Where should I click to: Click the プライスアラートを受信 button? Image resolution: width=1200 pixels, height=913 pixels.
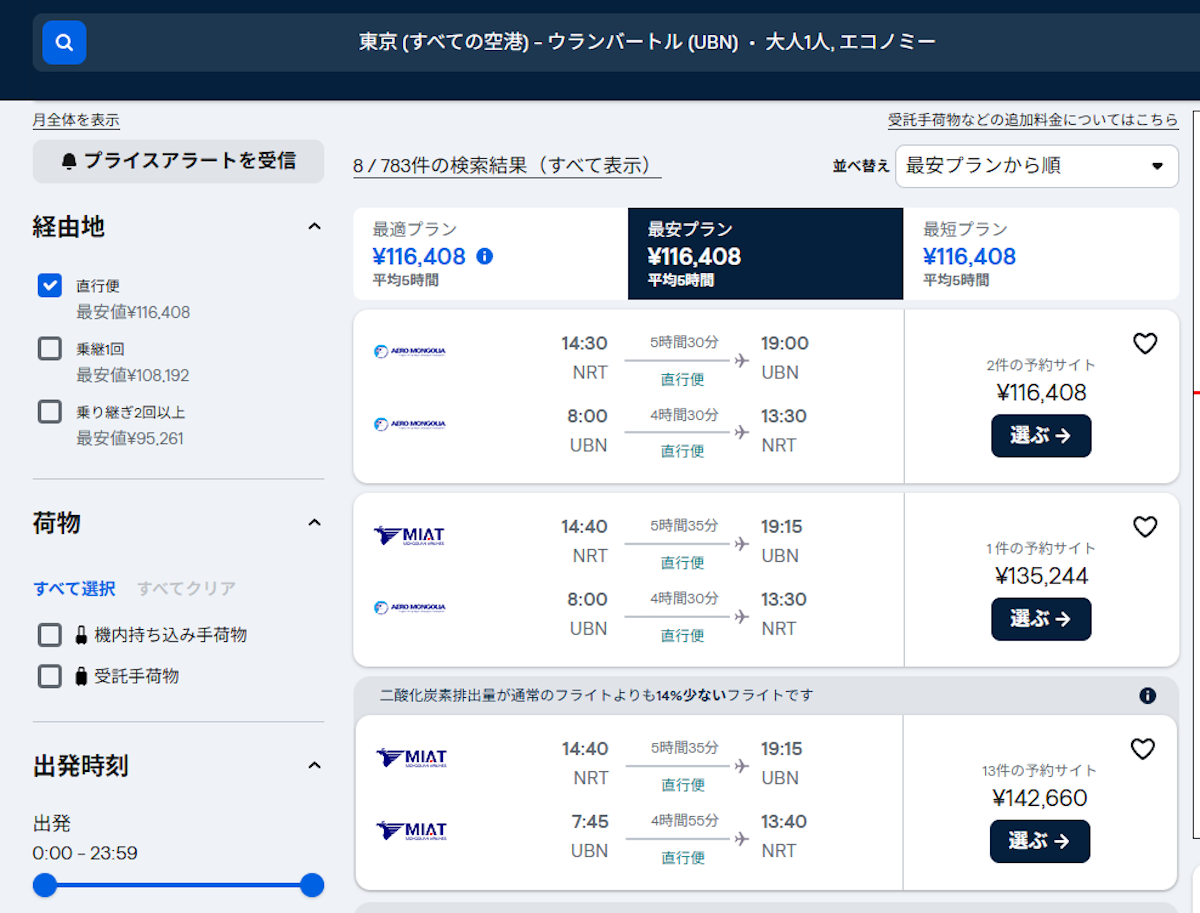178,161
